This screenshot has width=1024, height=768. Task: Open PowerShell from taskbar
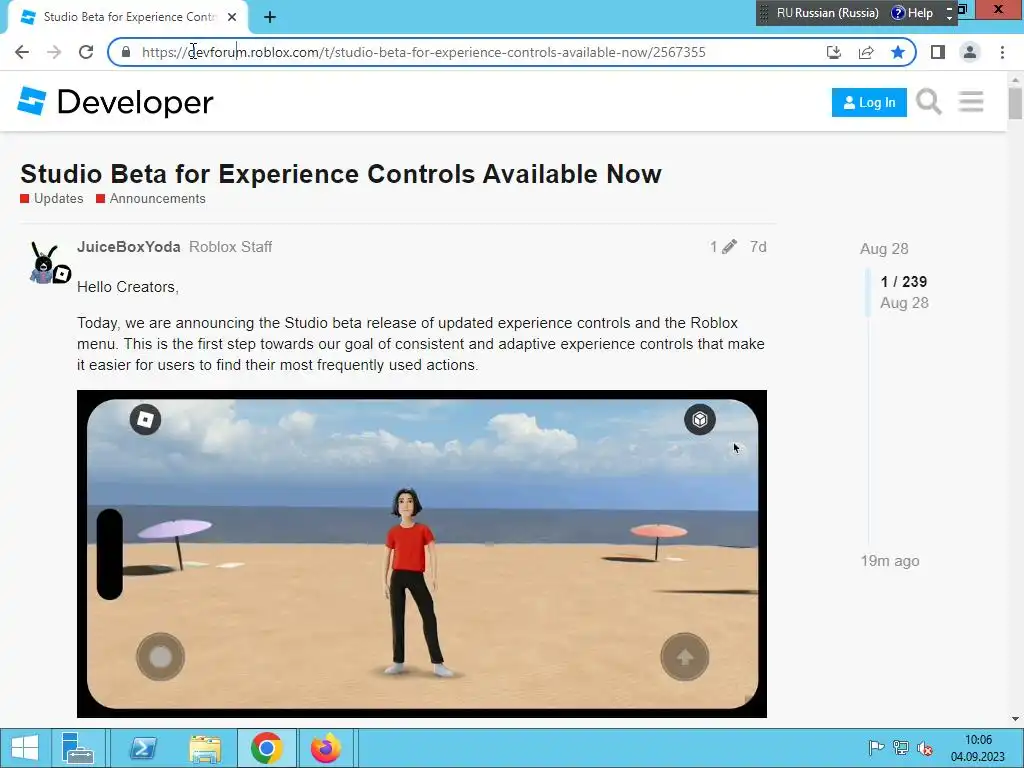point(143,748)
